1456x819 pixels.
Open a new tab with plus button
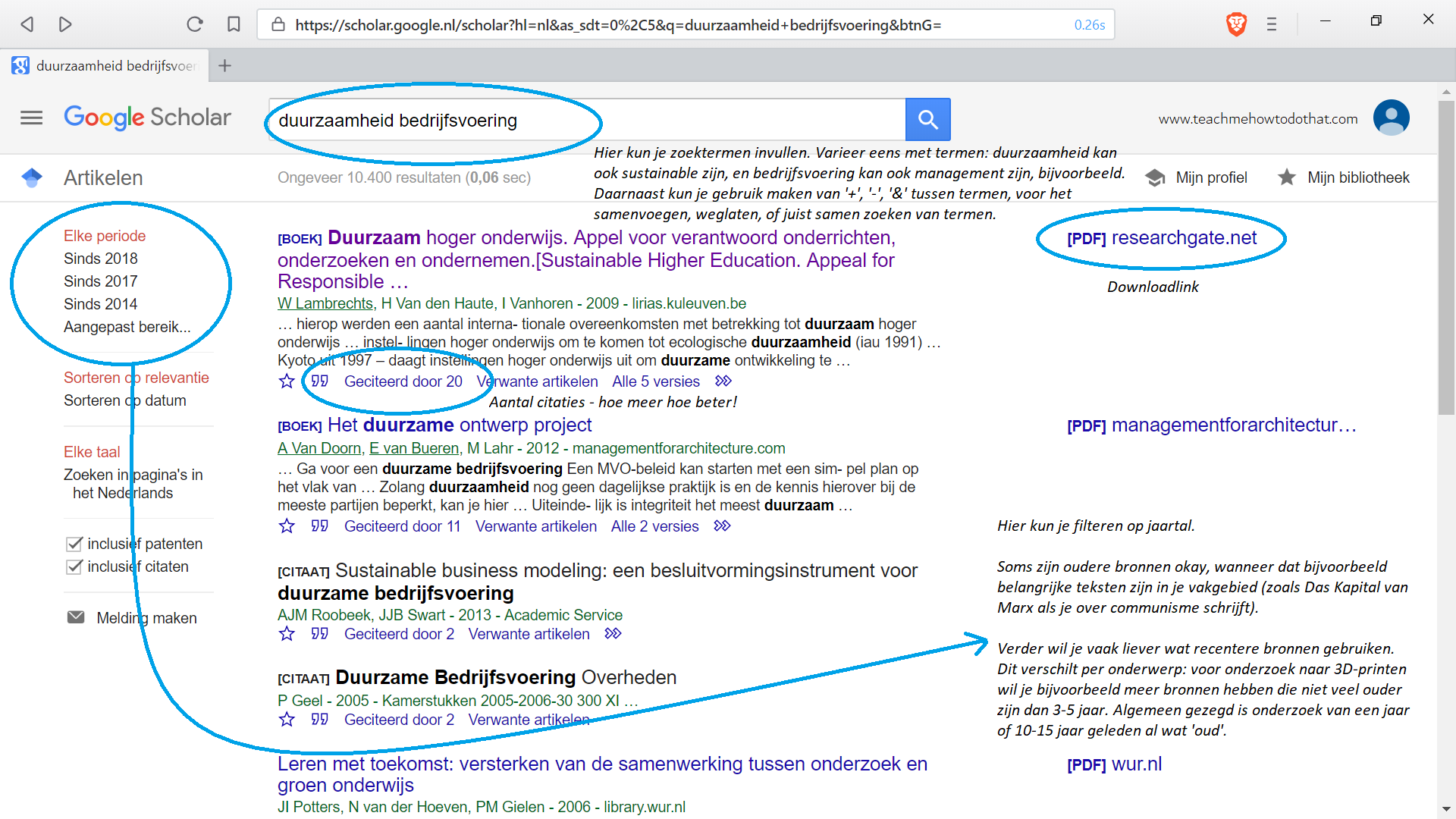coord(224,65)
